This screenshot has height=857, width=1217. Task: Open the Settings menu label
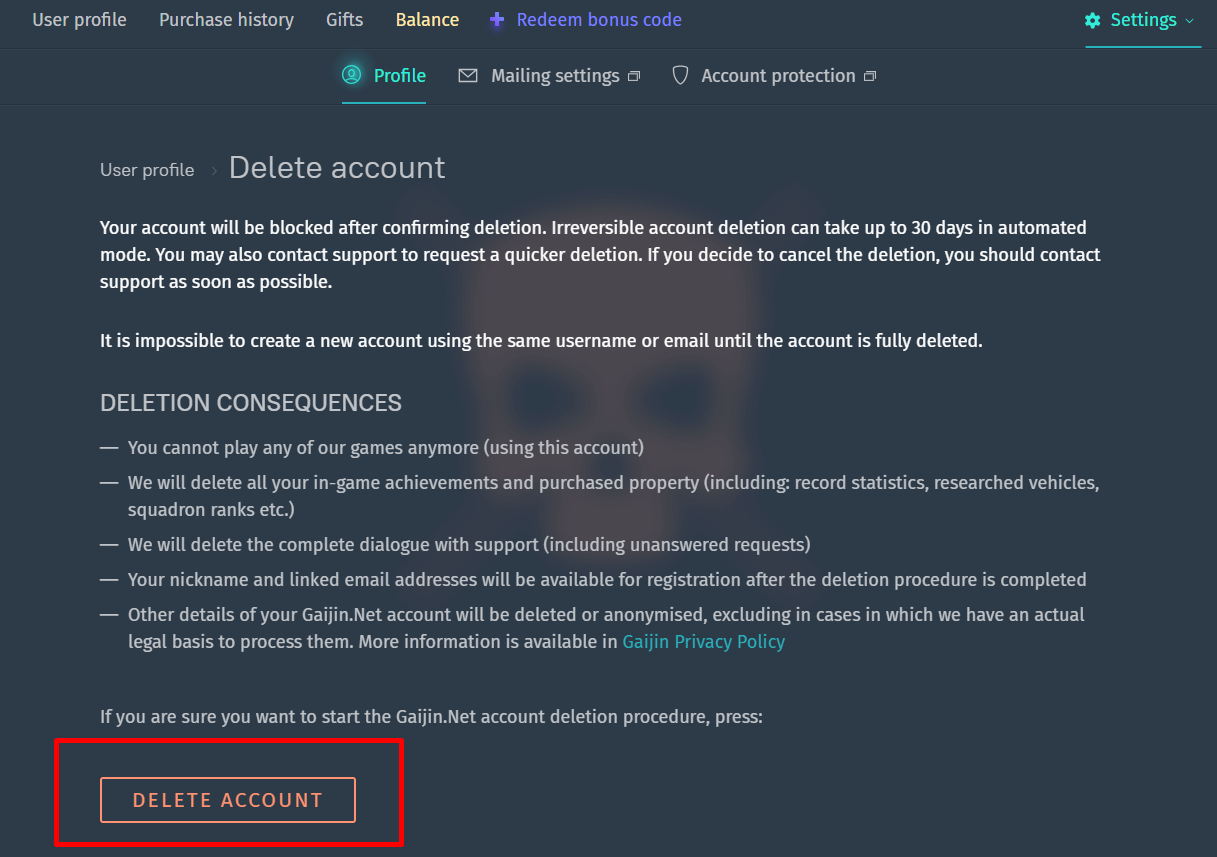click(x=1143, y=20)
